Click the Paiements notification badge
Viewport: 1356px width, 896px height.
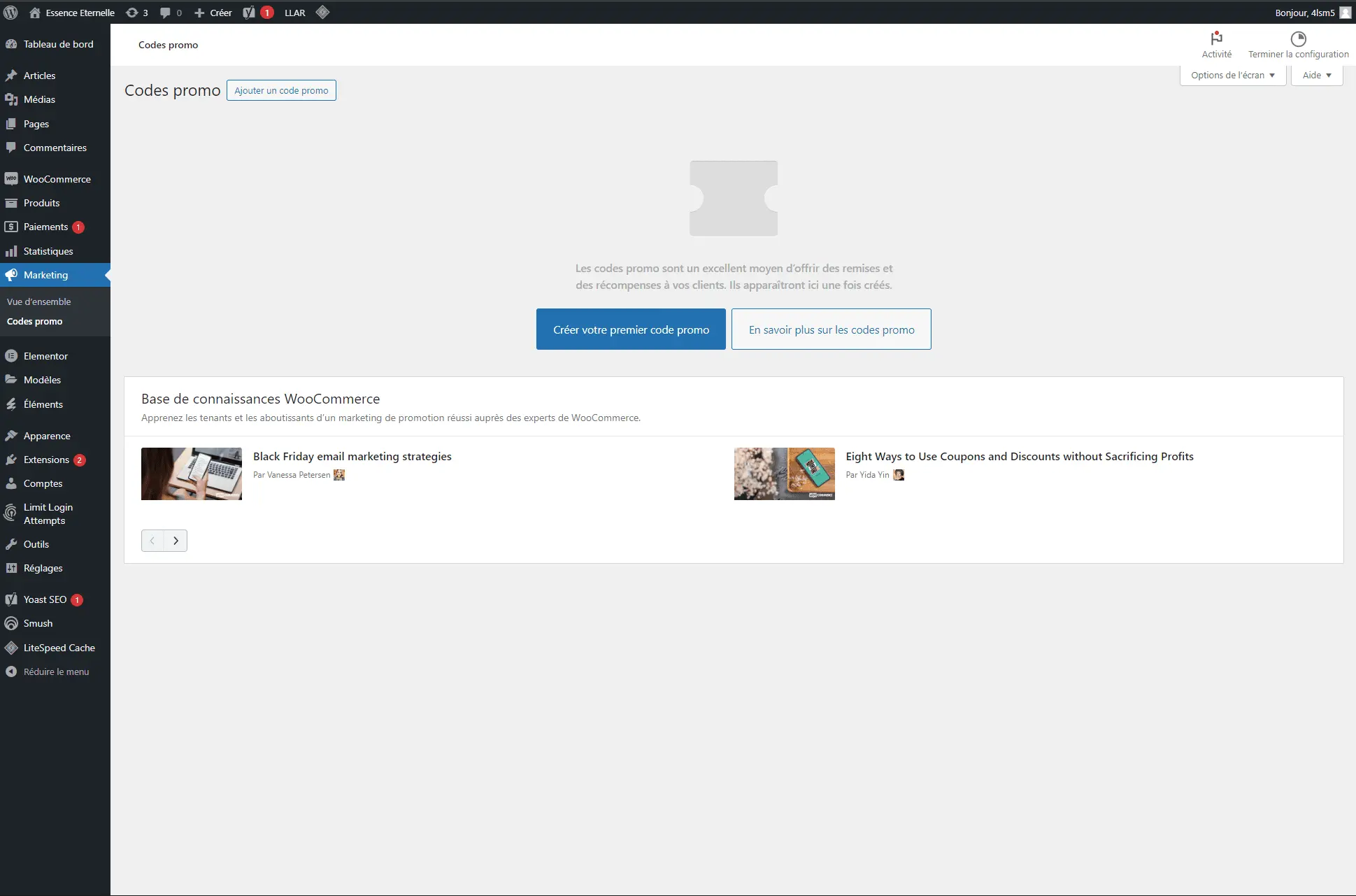[78, 227]
